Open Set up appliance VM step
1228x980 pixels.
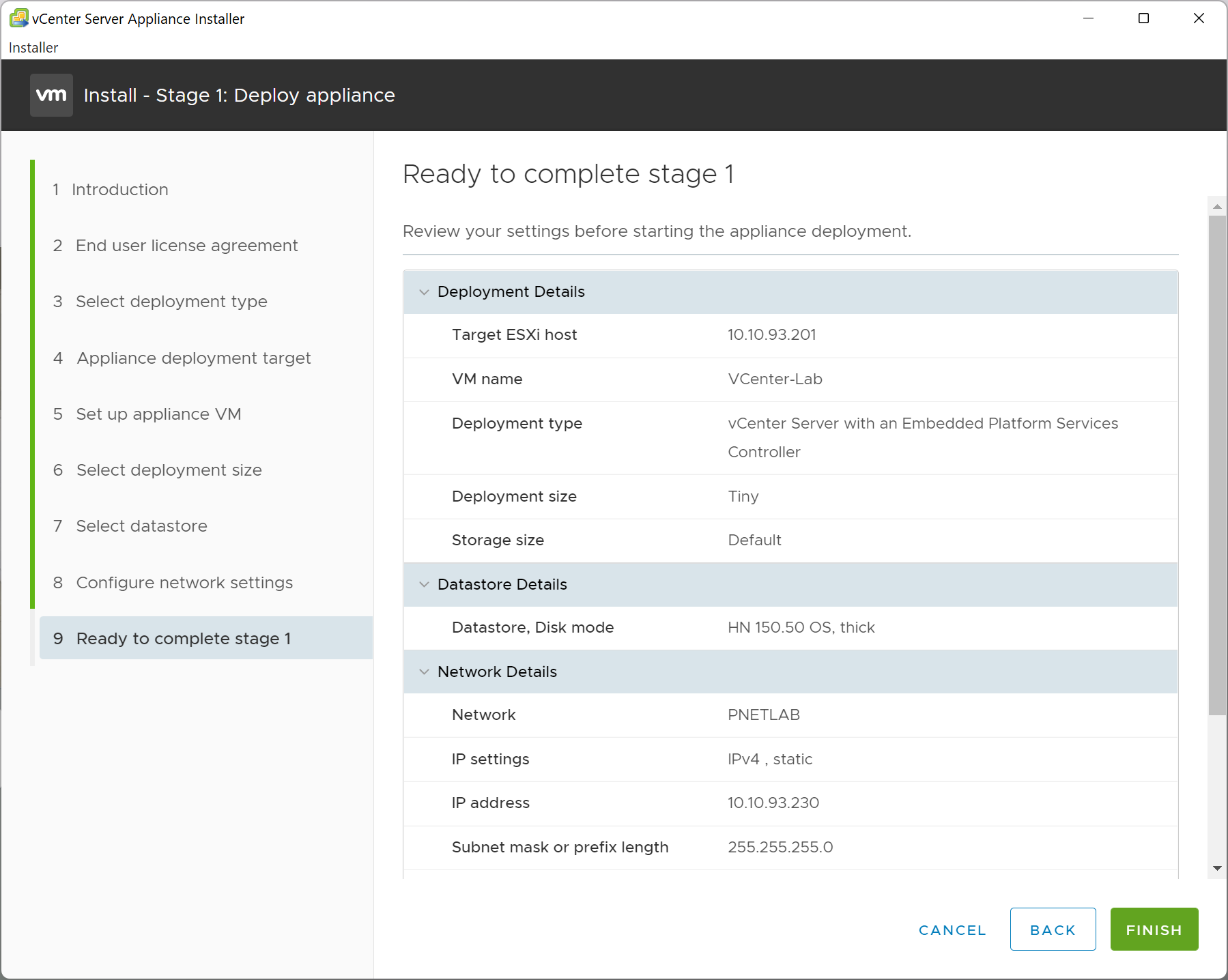tap(158, 414)
